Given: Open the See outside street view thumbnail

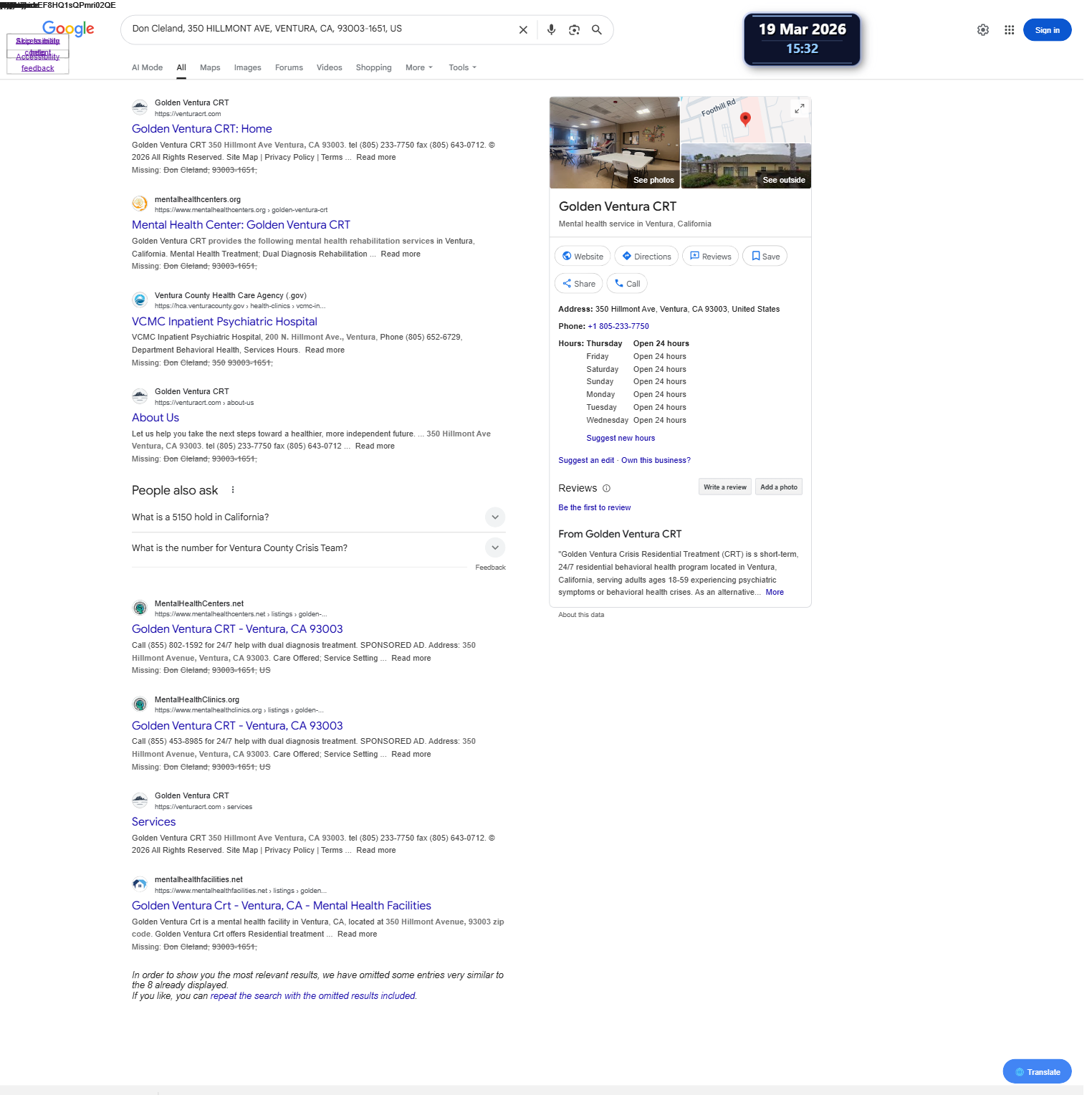Looking at the screenshot, I should tap(746, 166).
